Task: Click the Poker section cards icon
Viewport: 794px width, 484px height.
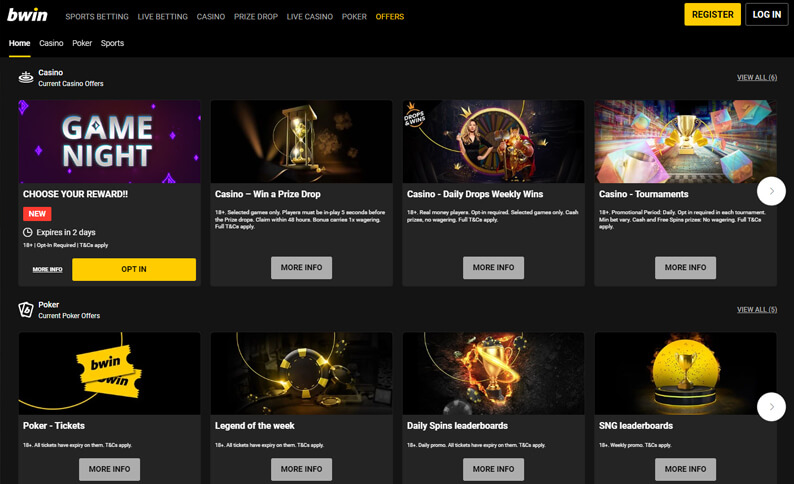Action: [26, 309]
